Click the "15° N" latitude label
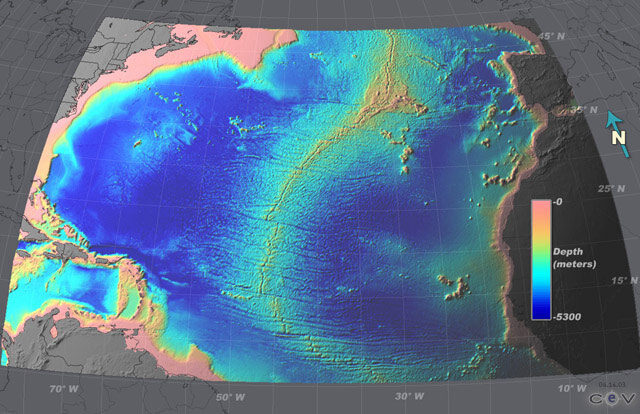The width and height of the screenshot is (640, 414). click(624, 280)
